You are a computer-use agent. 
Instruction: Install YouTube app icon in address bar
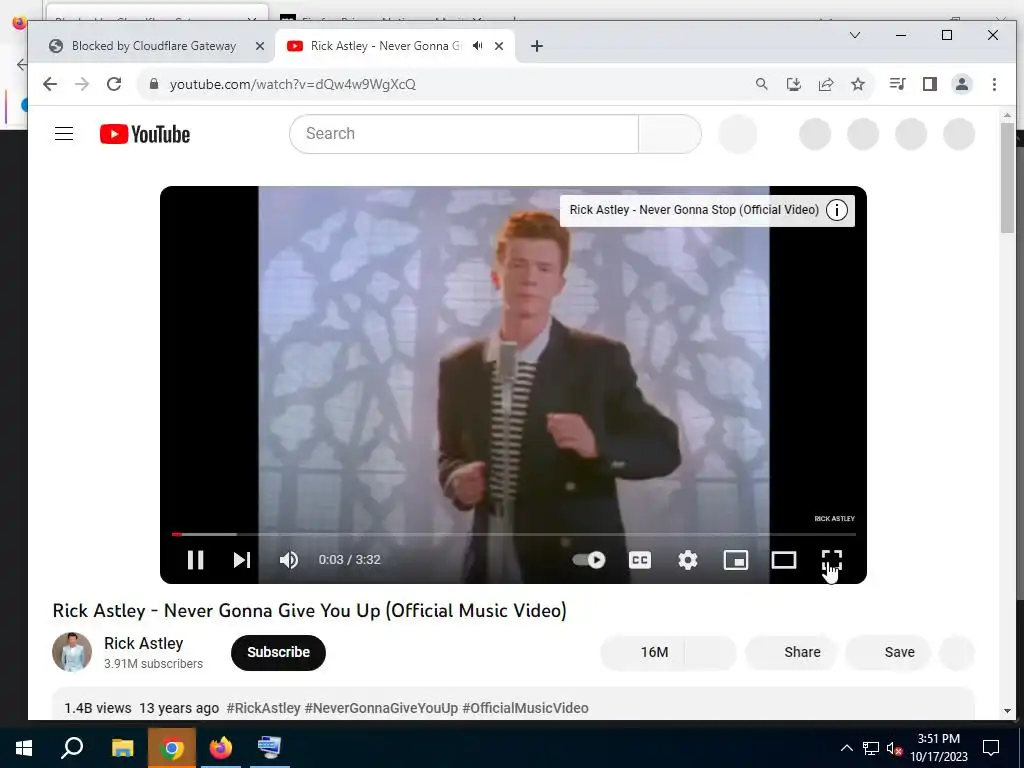[793, 84]
